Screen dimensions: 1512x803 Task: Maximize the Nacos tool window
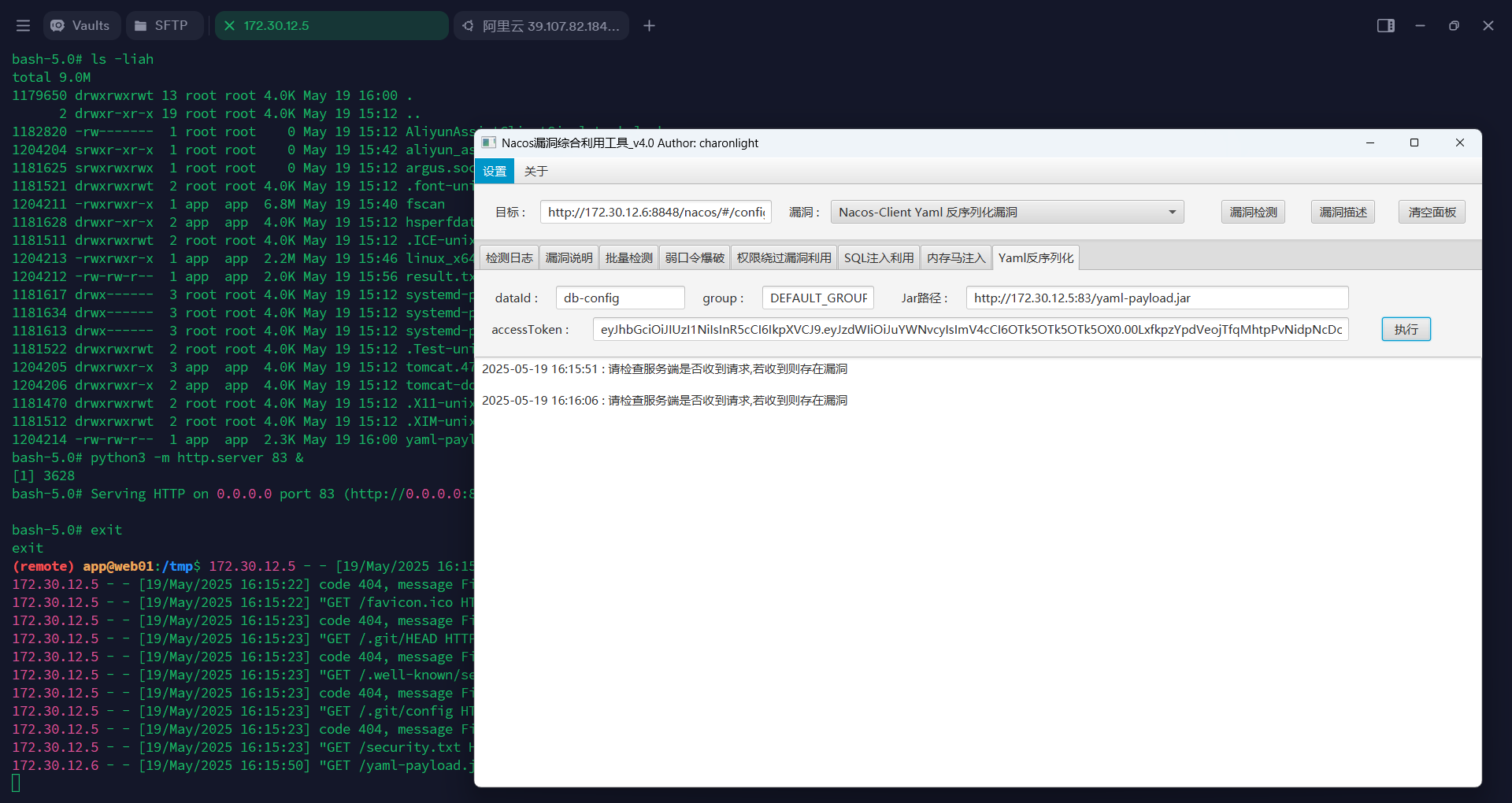click(1414, 142)
